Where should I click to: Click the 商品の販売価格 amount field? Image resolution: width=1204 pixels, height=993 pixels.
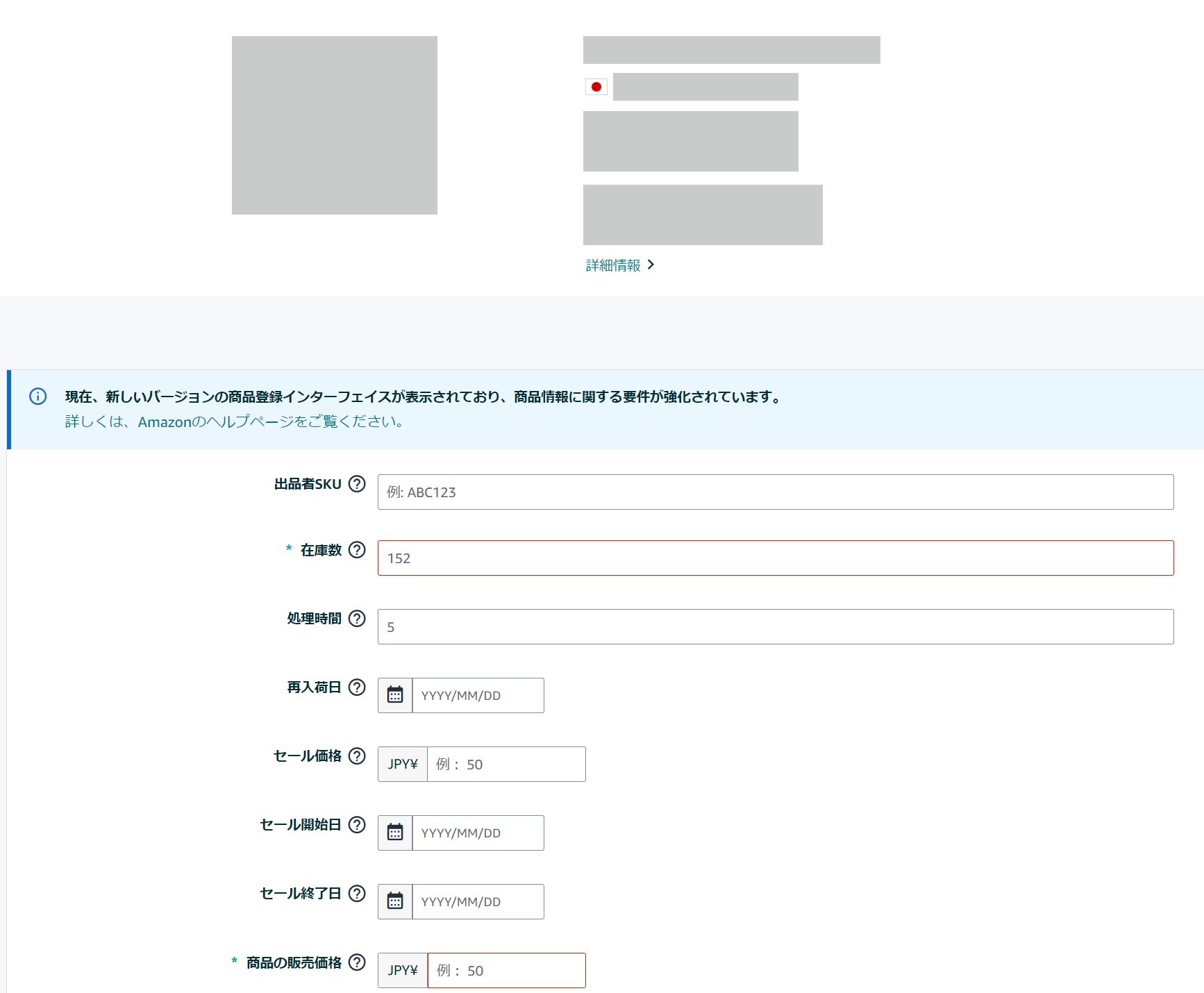pos(505,970)
